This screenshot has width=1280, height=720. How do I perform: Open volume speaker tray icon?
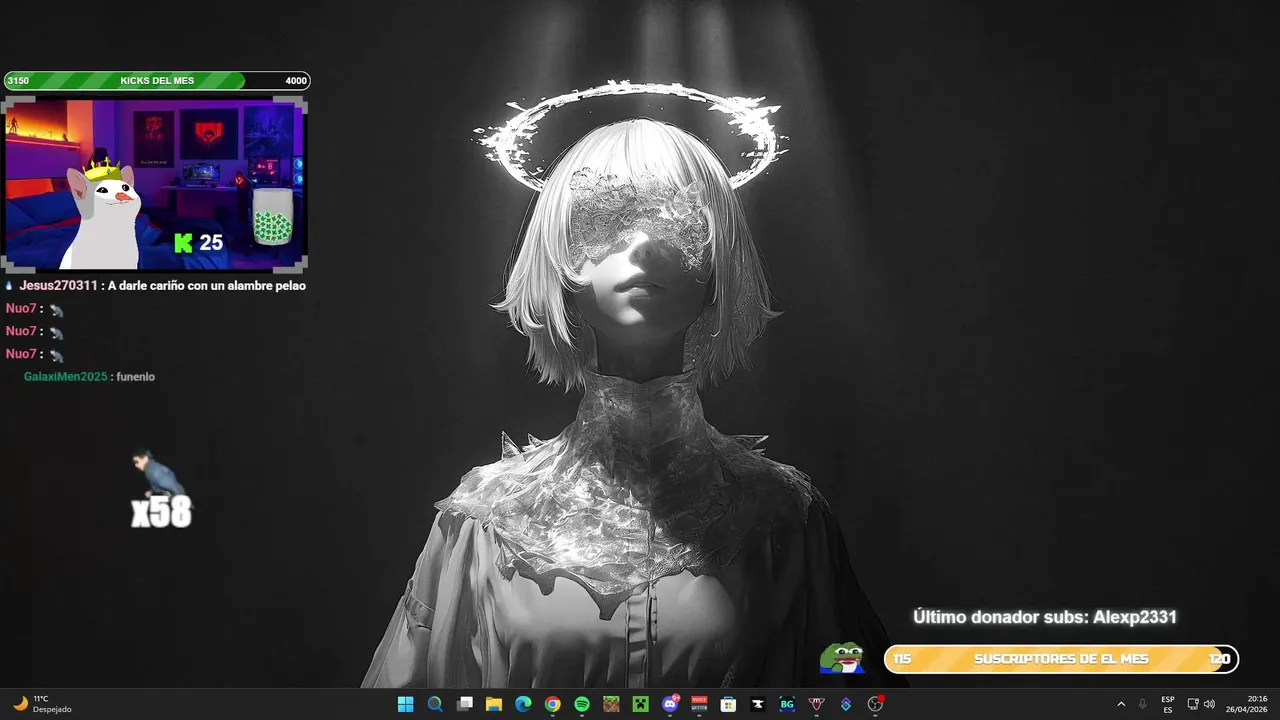tap(1209, 704)
